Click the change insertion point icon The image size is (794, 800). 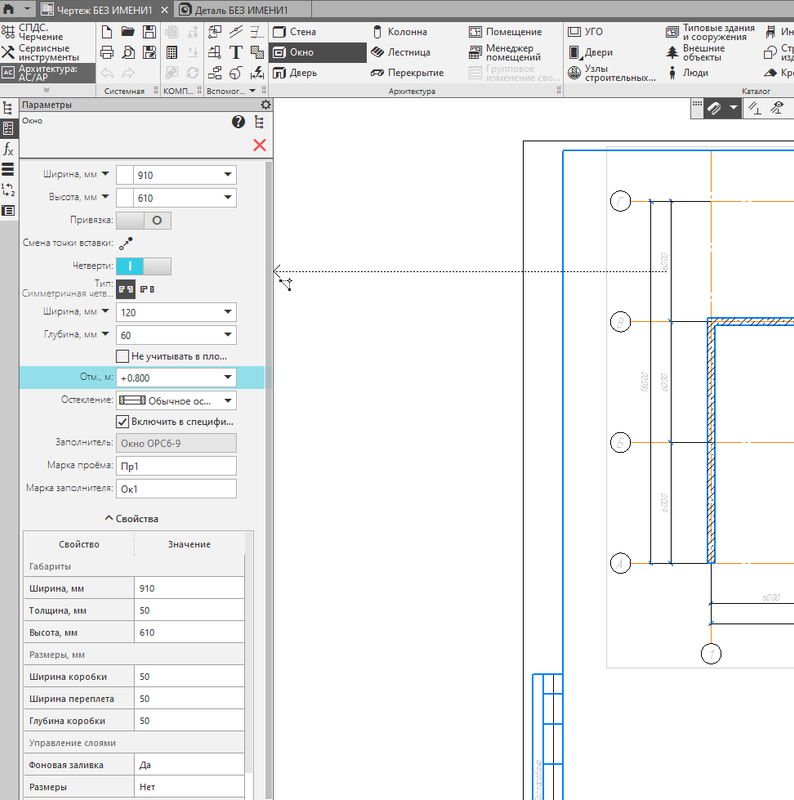click(x=126, y=243)
